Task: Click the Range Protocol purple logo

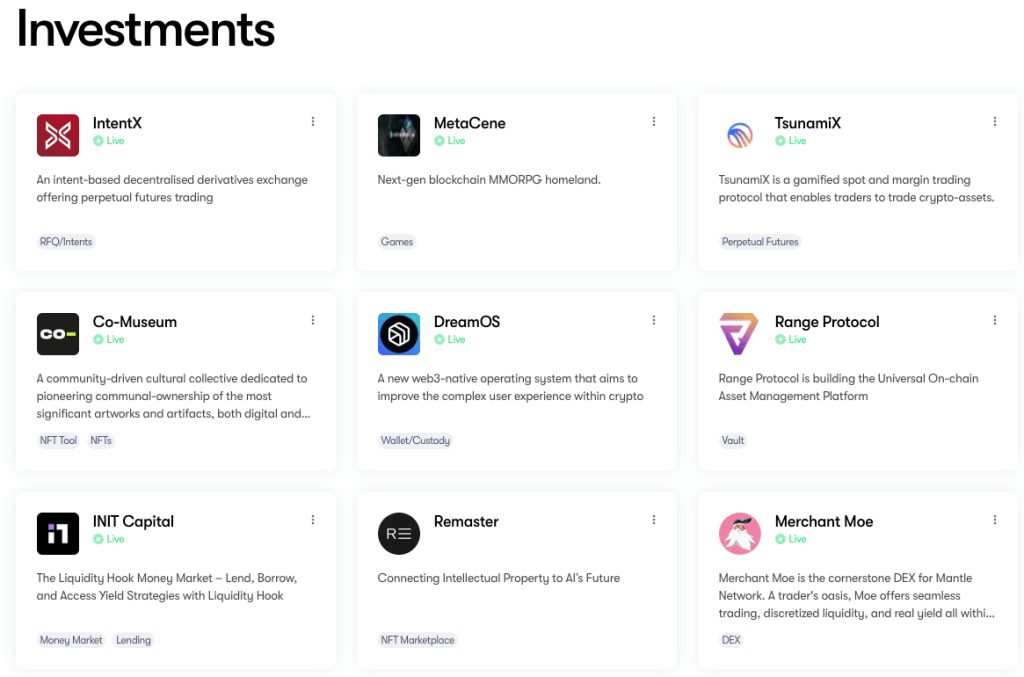Action: (x=740, y=334)
